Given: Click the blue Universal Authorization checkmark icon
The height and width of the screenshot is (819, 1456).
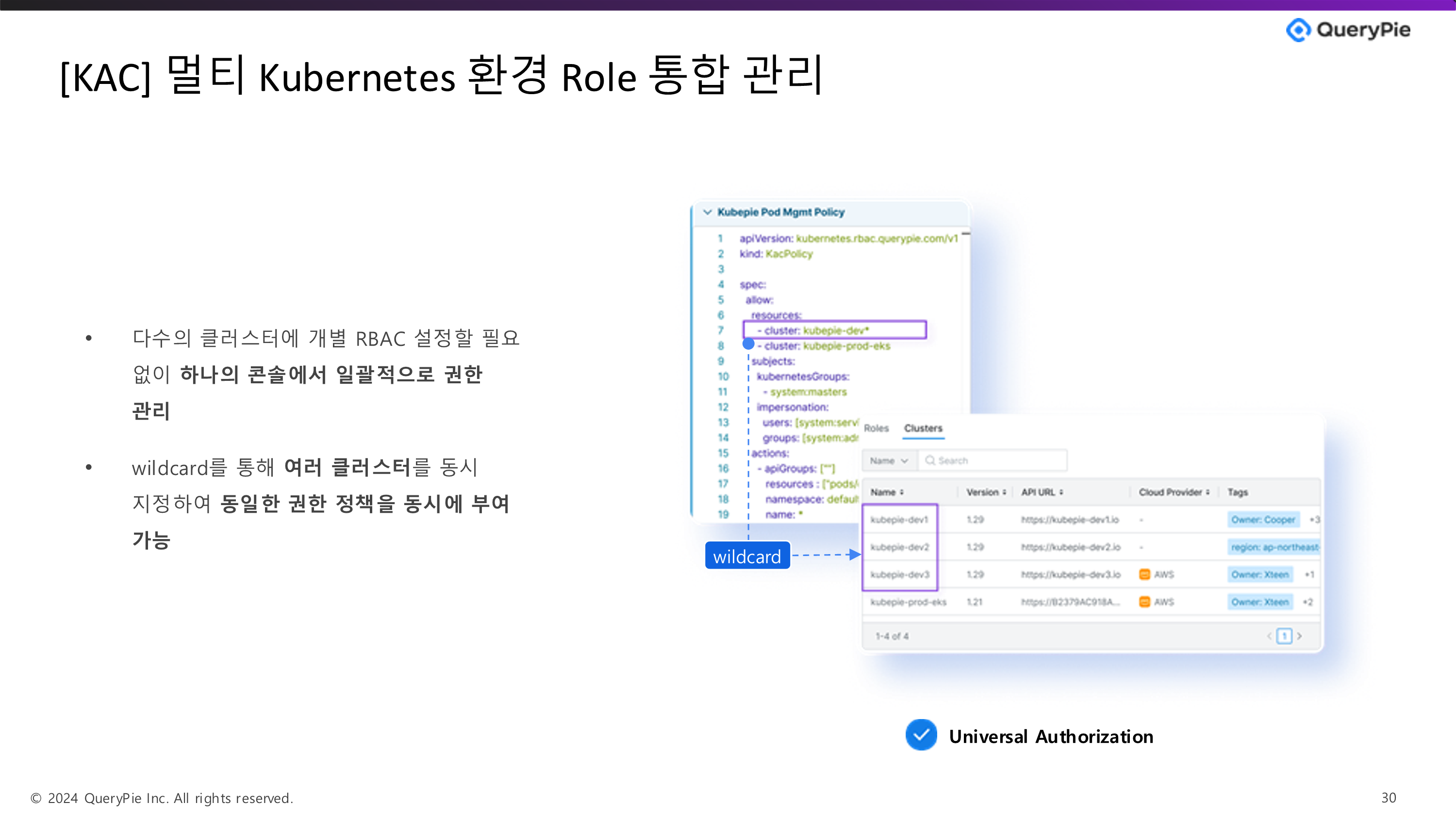Looking at the screenshot, I should click(x=921, y=735).
